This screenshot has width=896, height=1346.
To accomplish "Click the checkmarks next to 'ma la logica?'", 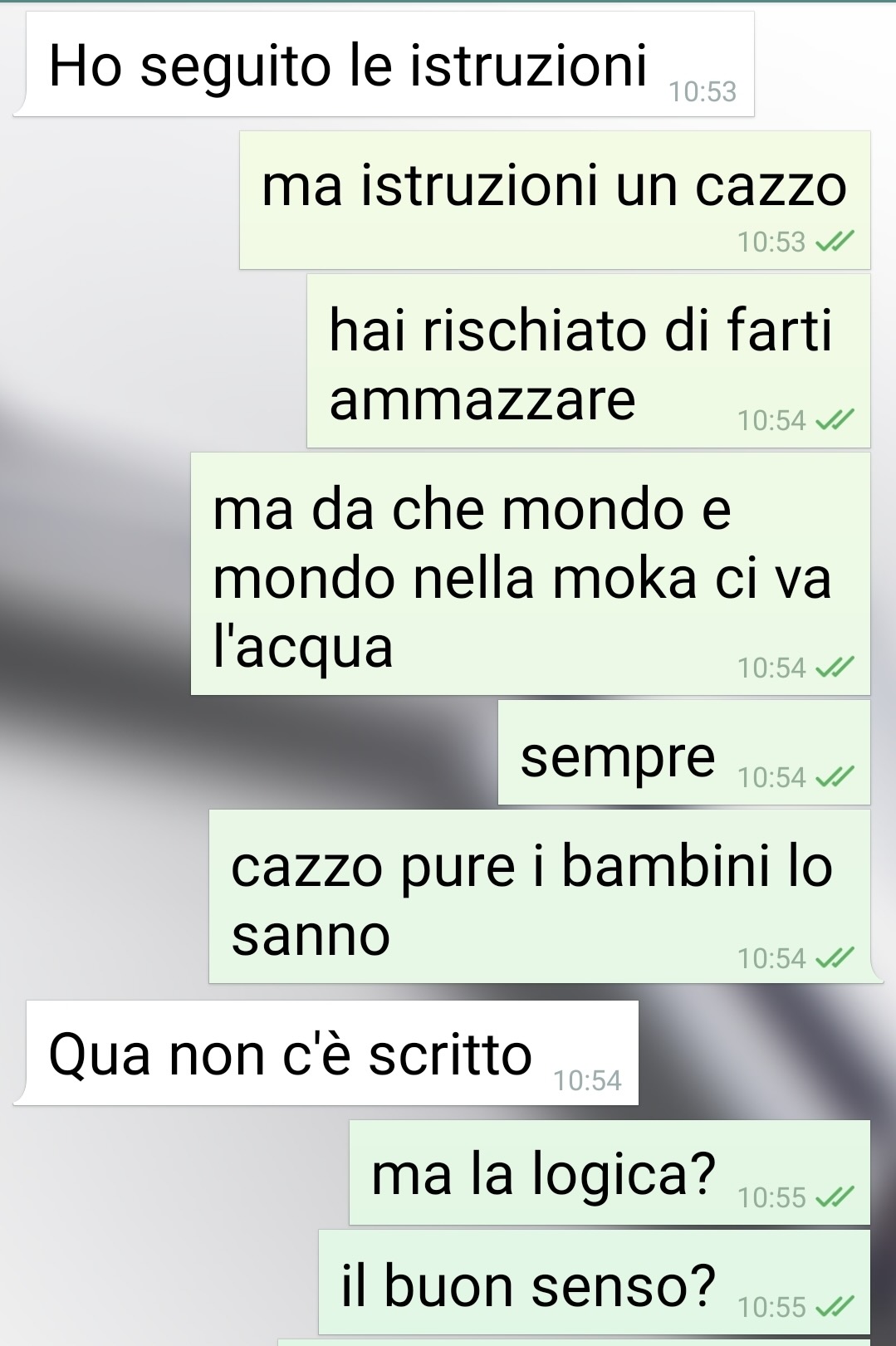I will 835,1197.
